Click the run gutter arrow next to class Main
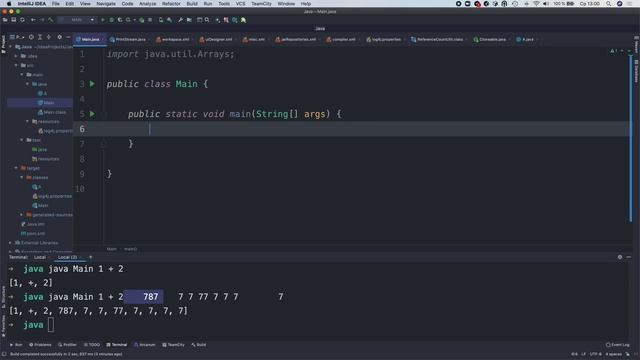Viewport: 640px width, 360px height. click(92, 84)
